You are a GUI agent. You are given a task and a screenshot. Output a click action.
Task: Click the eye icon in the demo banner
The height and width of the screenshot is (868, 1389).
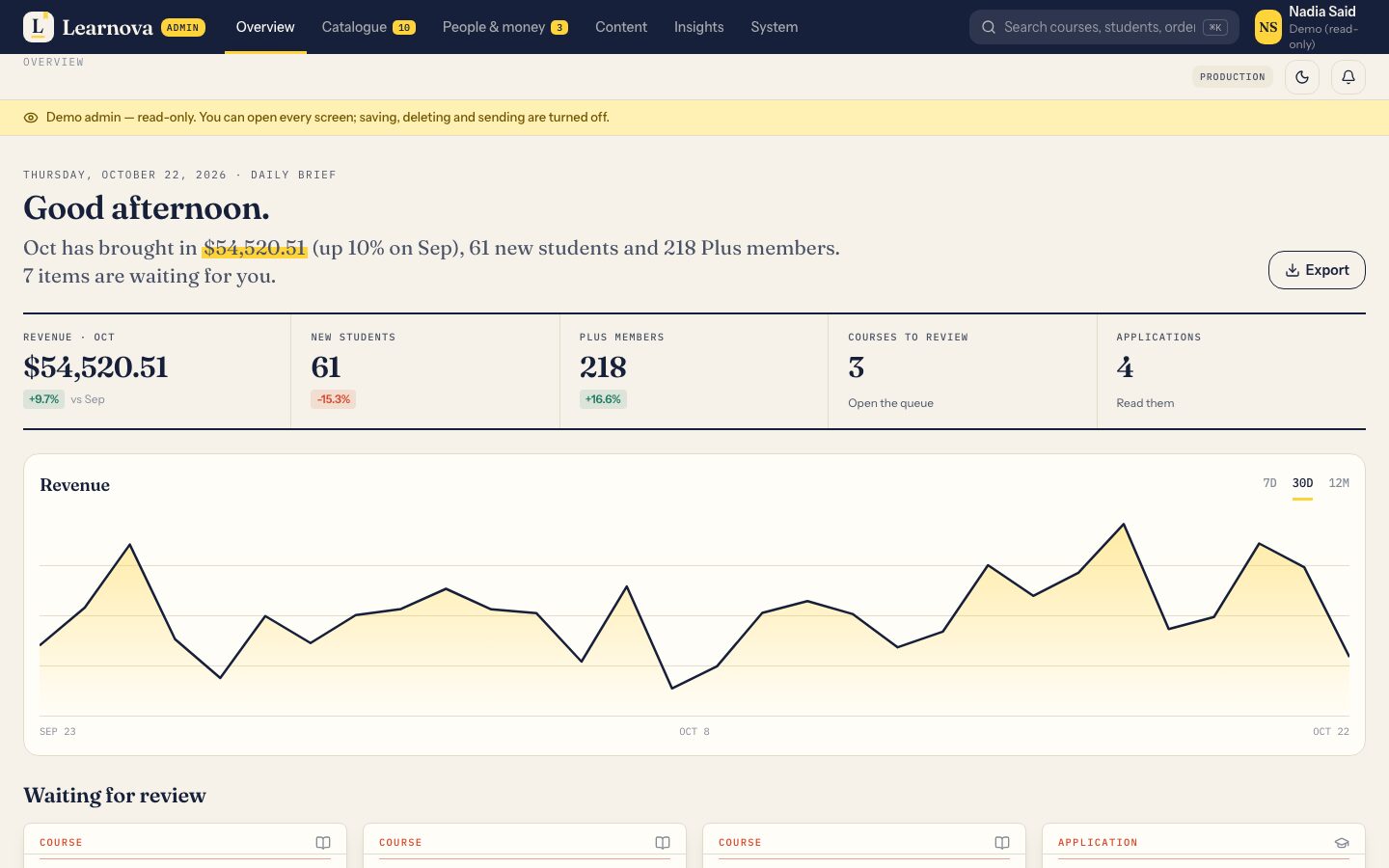pos(31,118)
